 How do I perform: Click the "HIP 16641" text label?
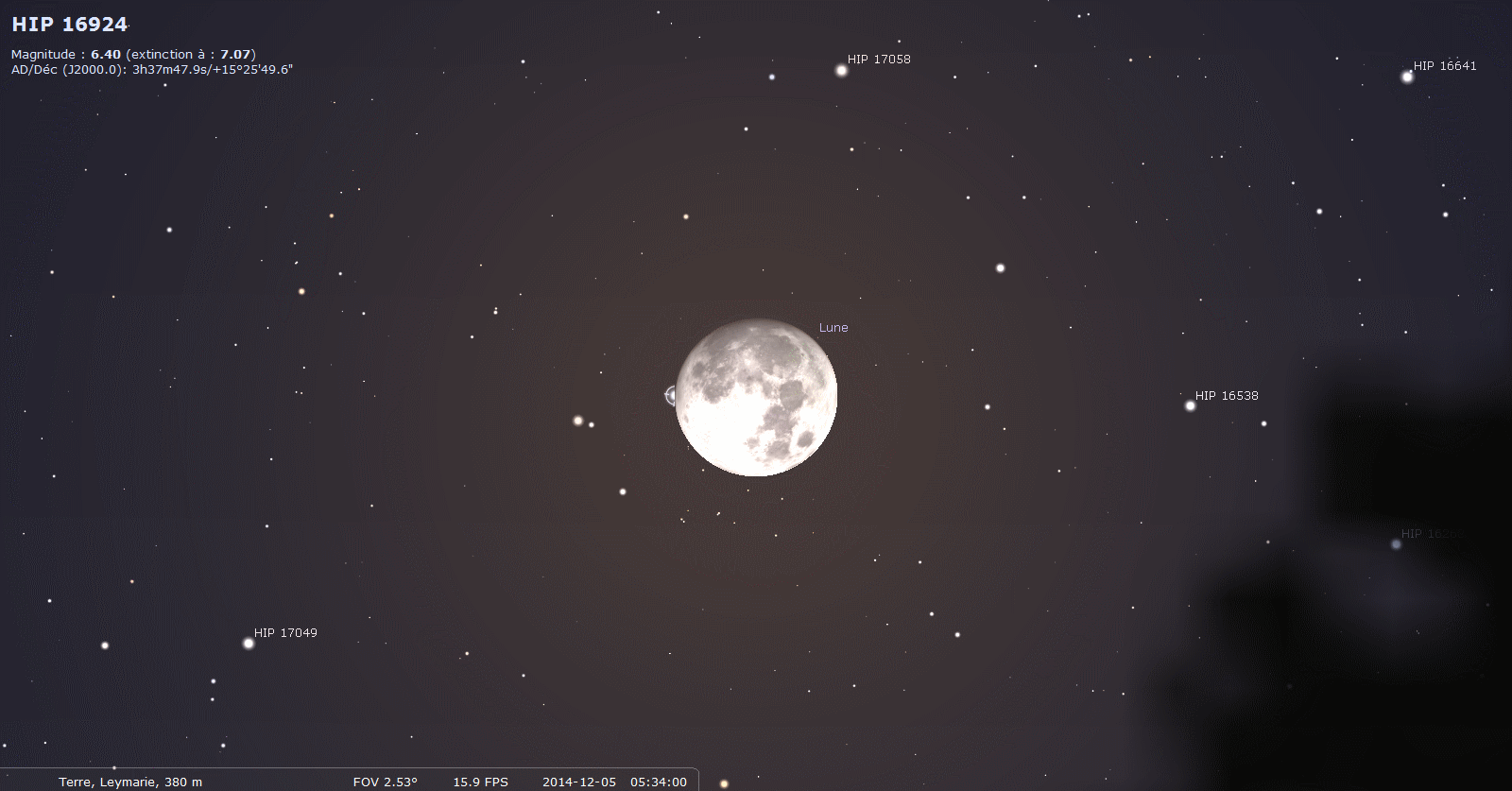pyautogui.click(x=1445, y=66)
